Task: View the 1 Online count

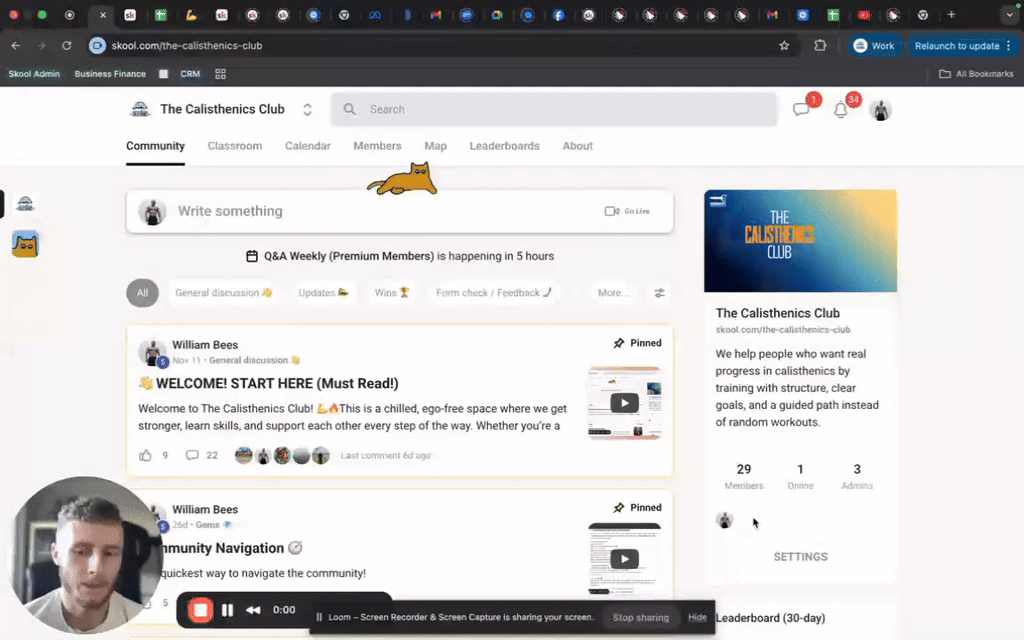Action: 800,476
